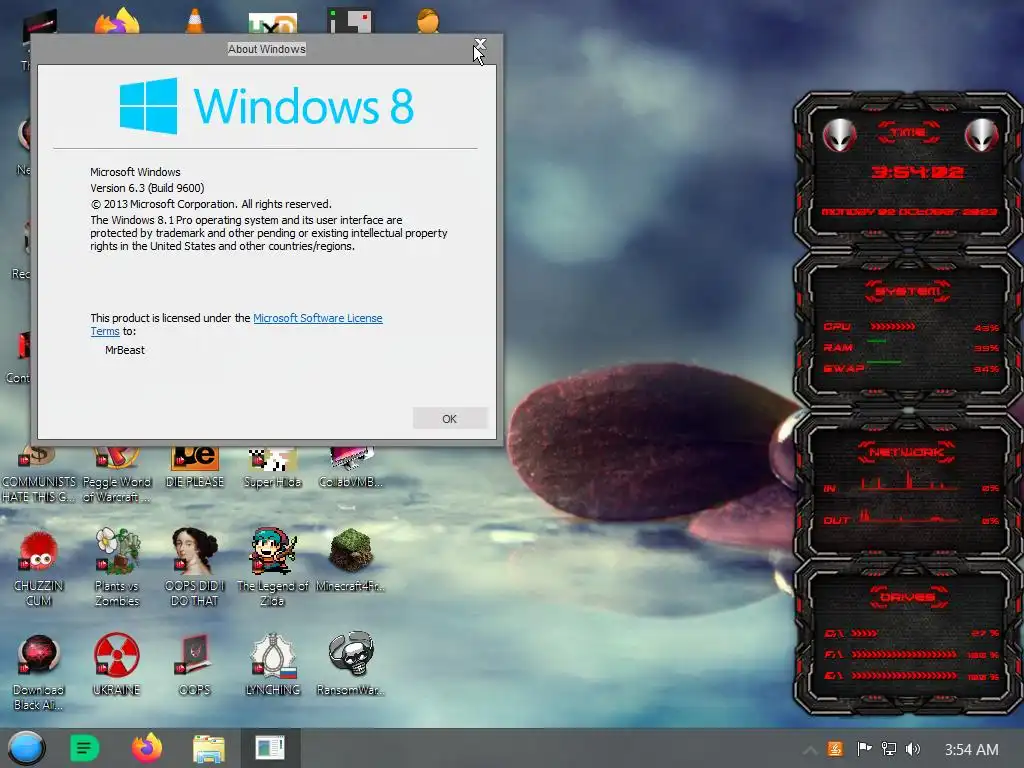
Task: Expand the hidden tray icons chevron
Action: point(810,750)
